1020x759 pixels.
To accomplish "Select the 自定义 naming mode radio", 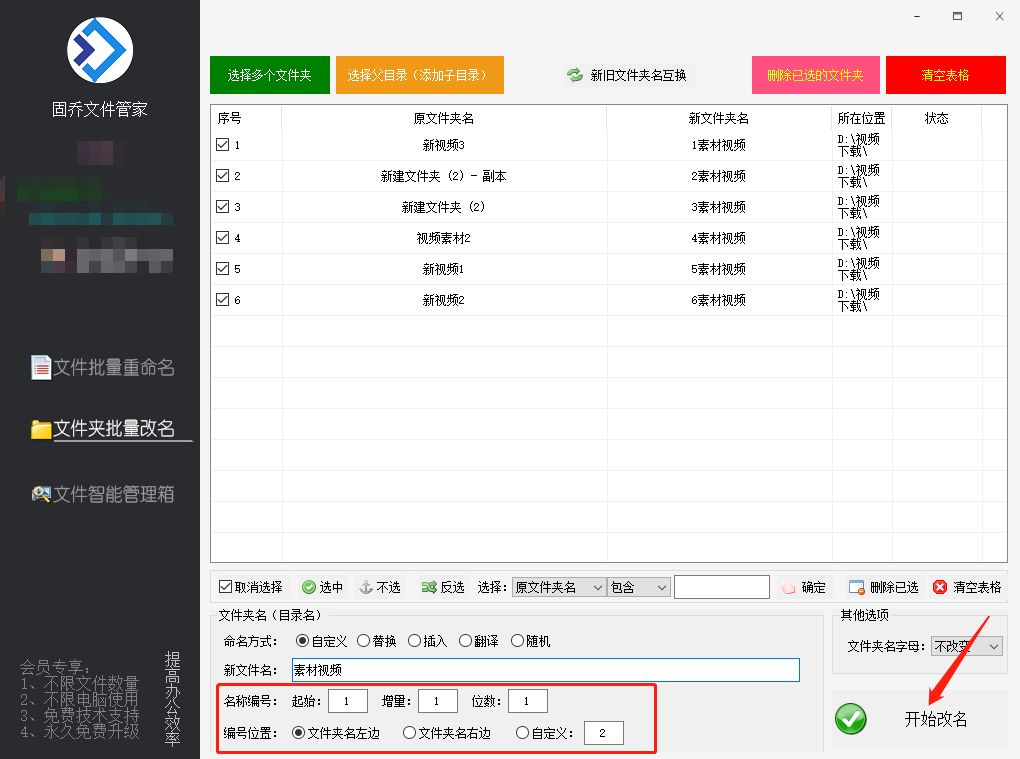I will (302, 641).
